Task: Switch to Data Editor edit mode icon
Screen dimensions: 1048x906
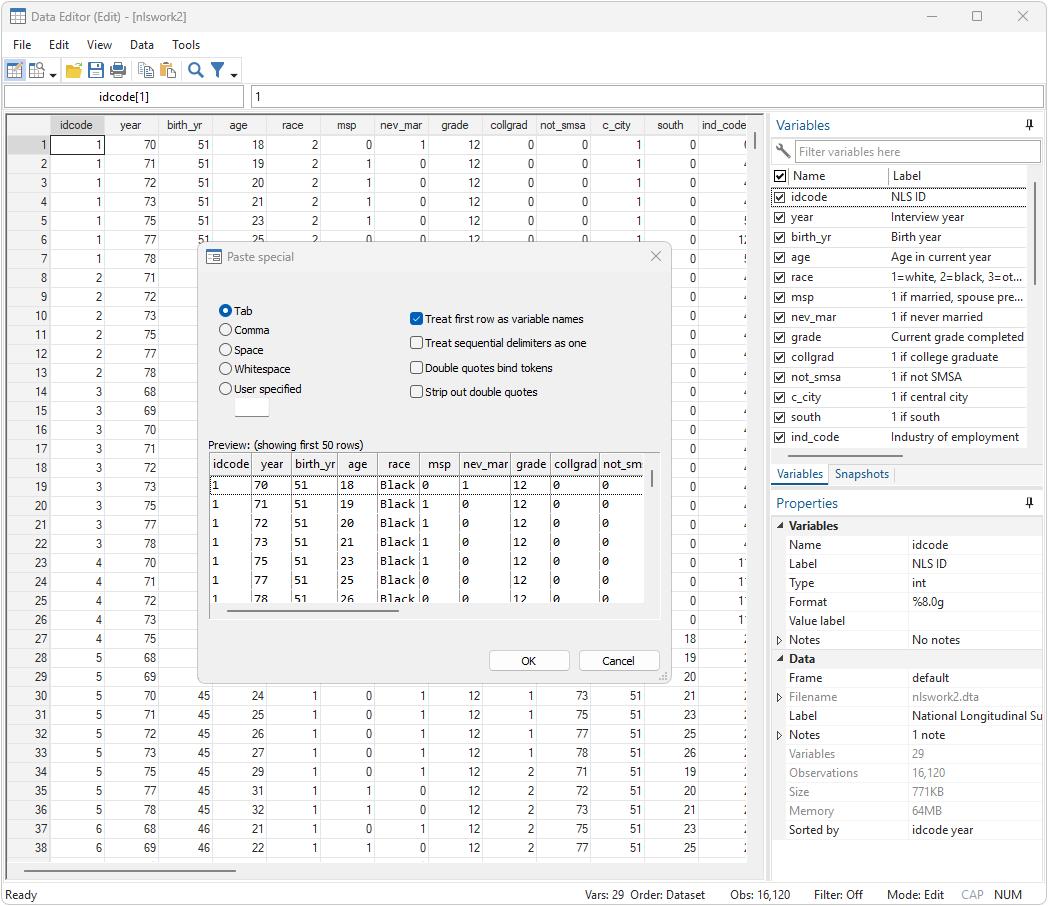Action: click(x=15, y=69)
